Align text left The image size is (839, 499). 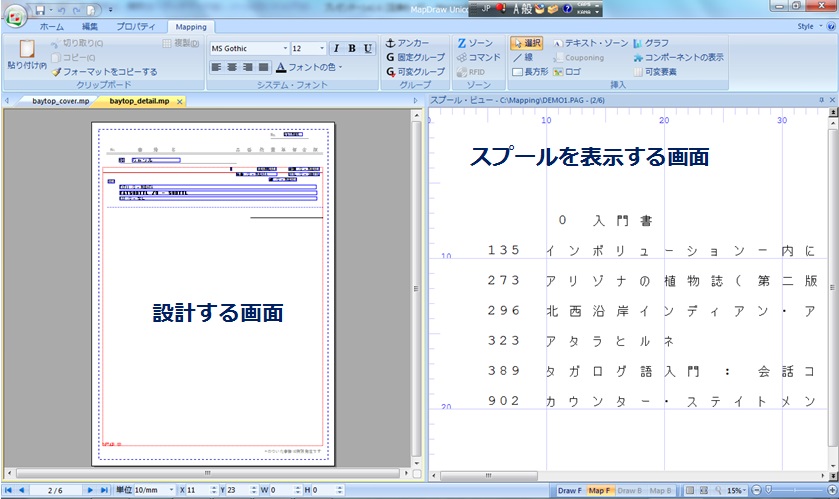coord(216,67)
